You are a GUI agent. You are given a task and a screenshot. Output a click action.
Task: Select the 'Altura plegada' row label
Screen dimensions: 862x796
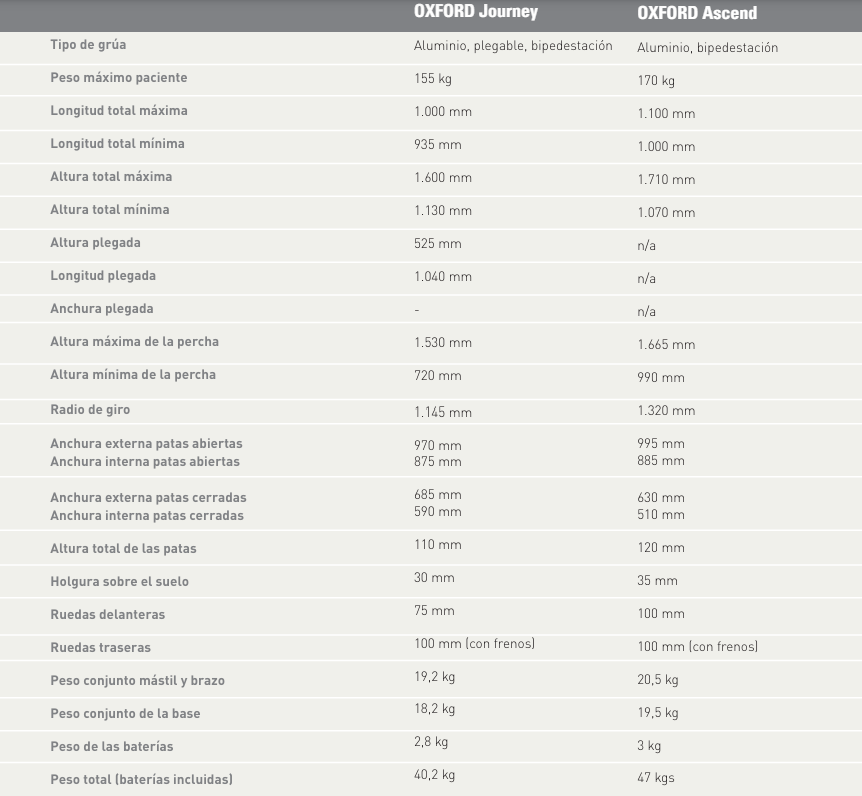95,243
